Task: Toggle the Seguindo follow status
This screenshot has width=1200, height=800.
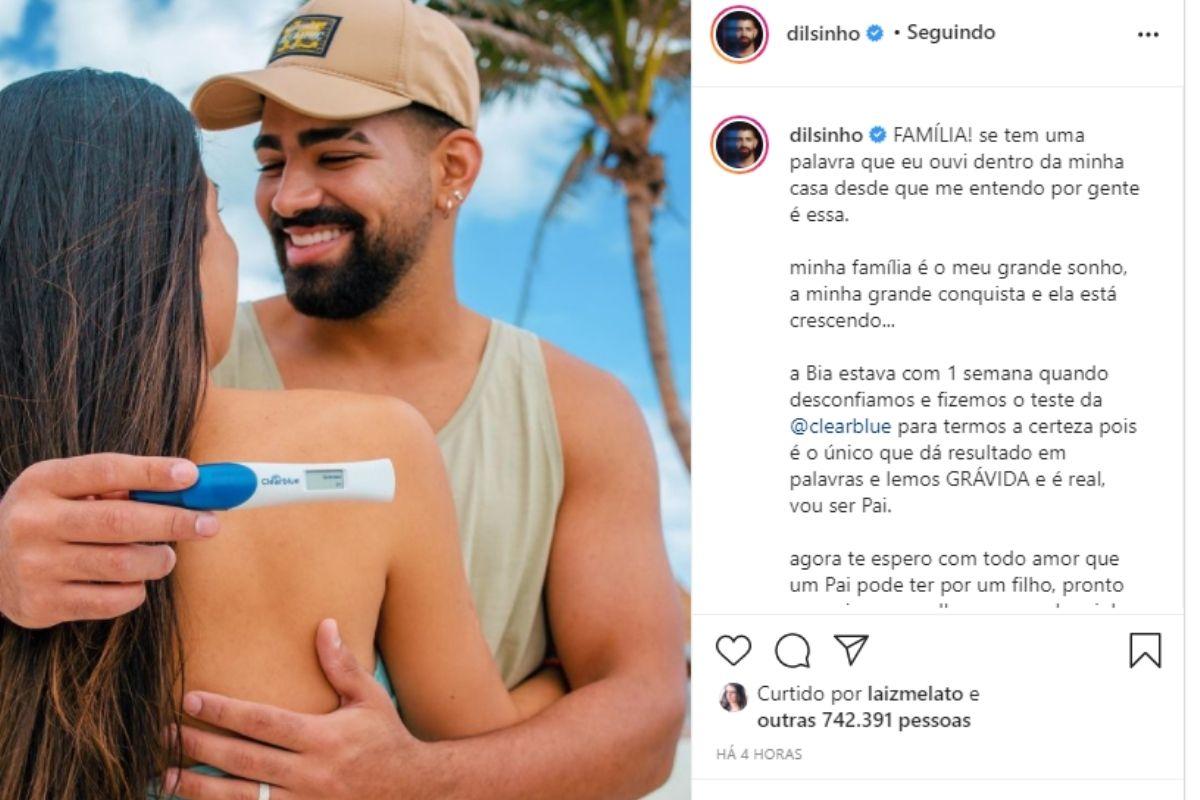Action: tap(951, 33)
